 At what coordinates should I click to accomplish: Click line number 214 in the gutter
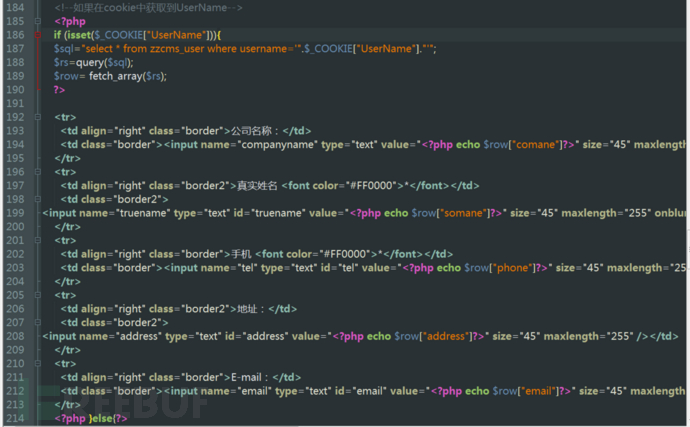tap(15, 418)
